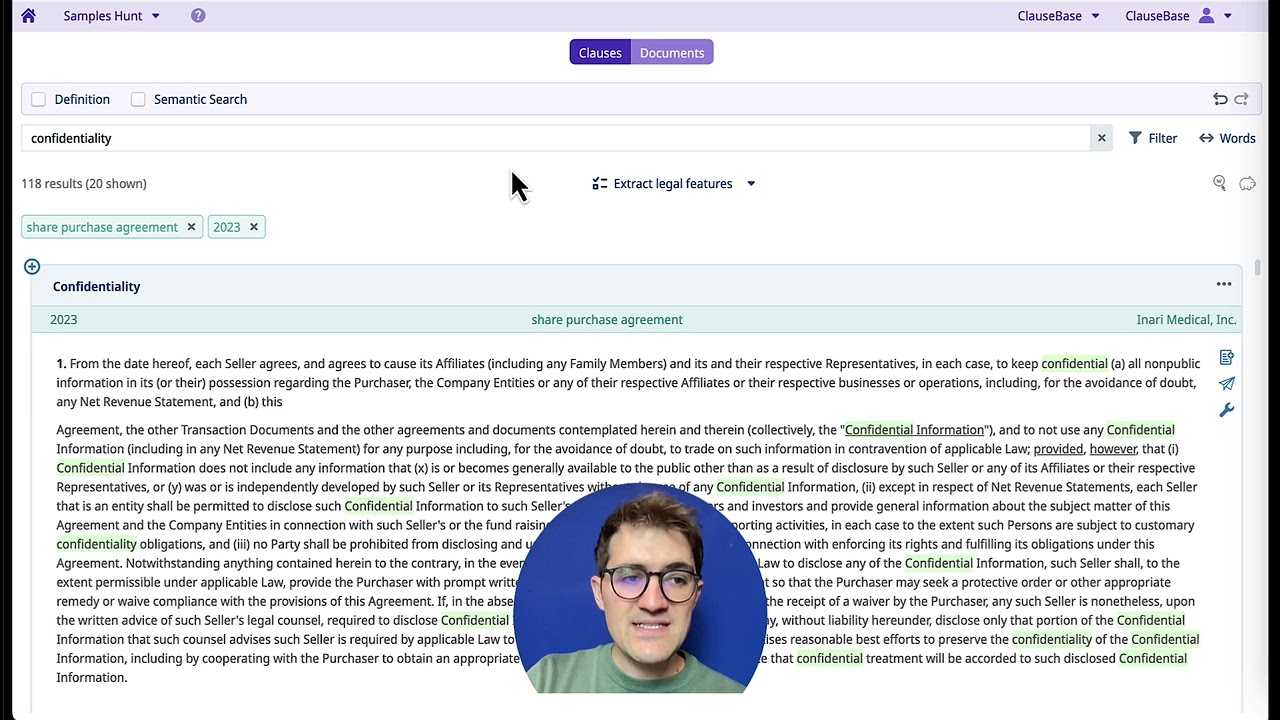Focus the confidentiality search field
The image size is (1280, 720).
pyautogui.click(x=555, y=138)
